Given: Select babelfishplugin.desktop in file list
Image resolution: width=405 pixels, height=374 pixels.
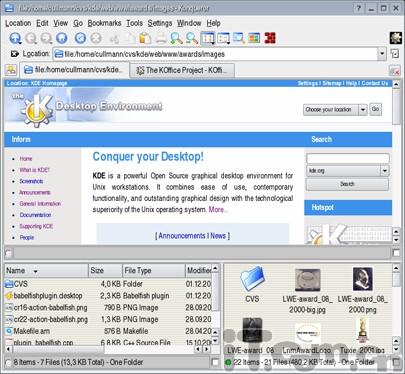Looking at the screenshot, I should (108, 296).
